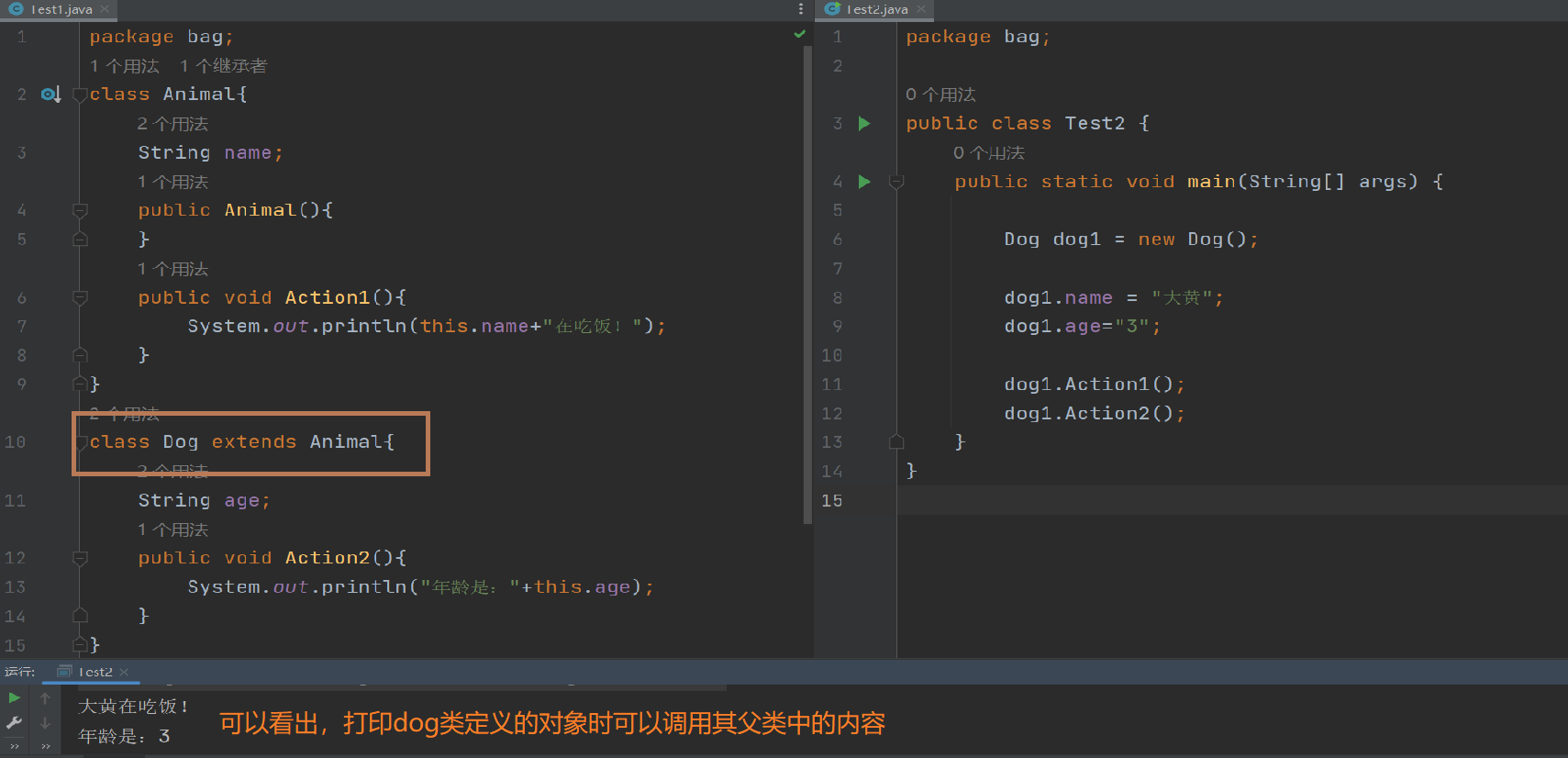1568x758 pixels.
Task: Fold the Action1 method body
Action: [x=80, y=297]
